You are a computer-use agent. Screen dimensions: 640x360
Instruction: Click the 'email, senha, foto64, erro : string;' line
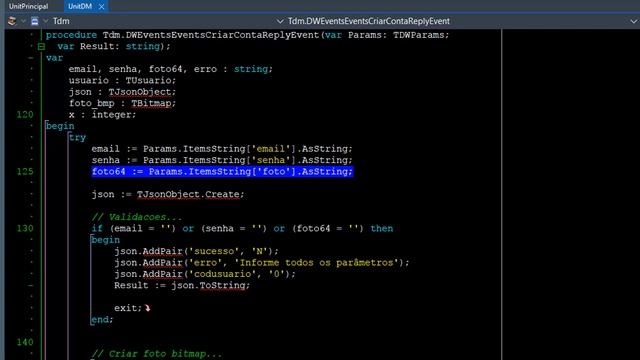(x=171, y=69)
